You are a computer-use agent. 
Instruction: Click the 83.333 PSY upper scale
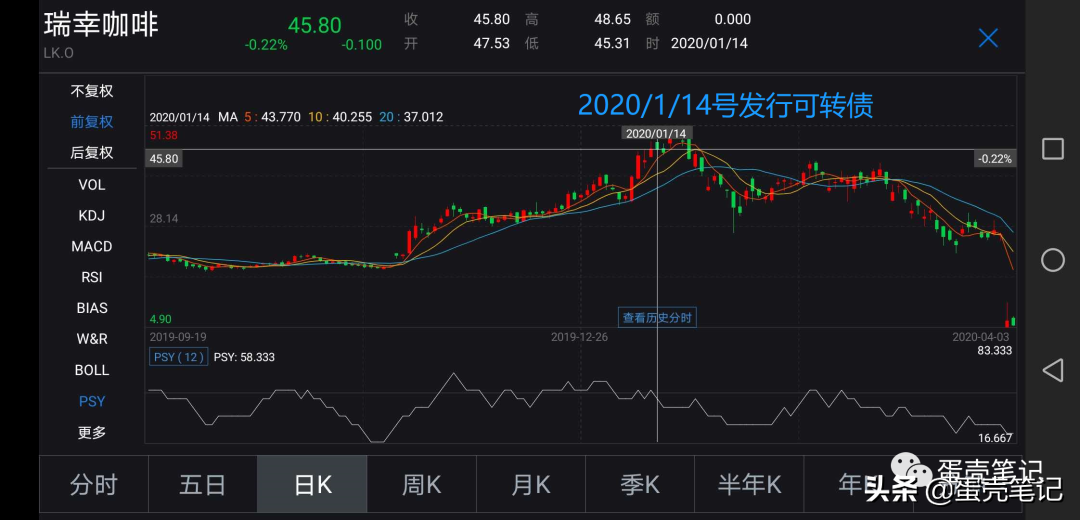pyautogui.click(x=996, y=351)
